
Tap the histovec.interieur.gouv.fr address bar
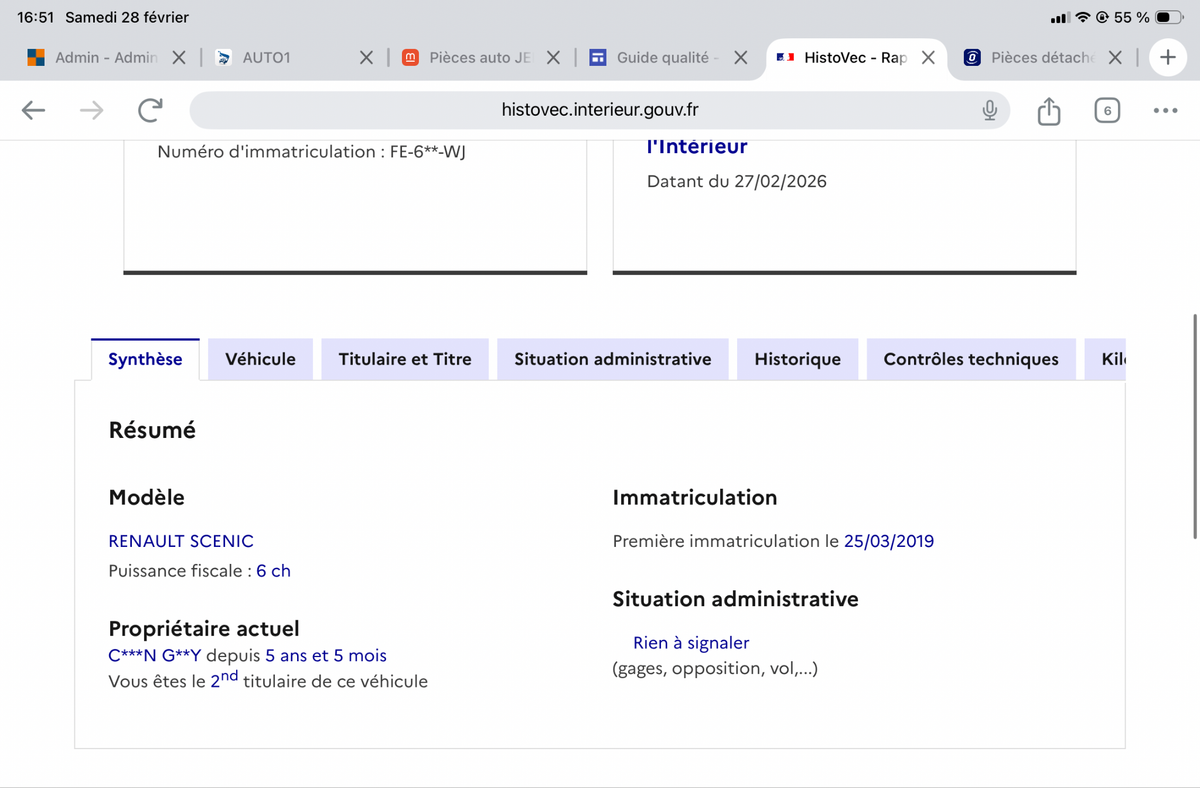coord(598,111)
